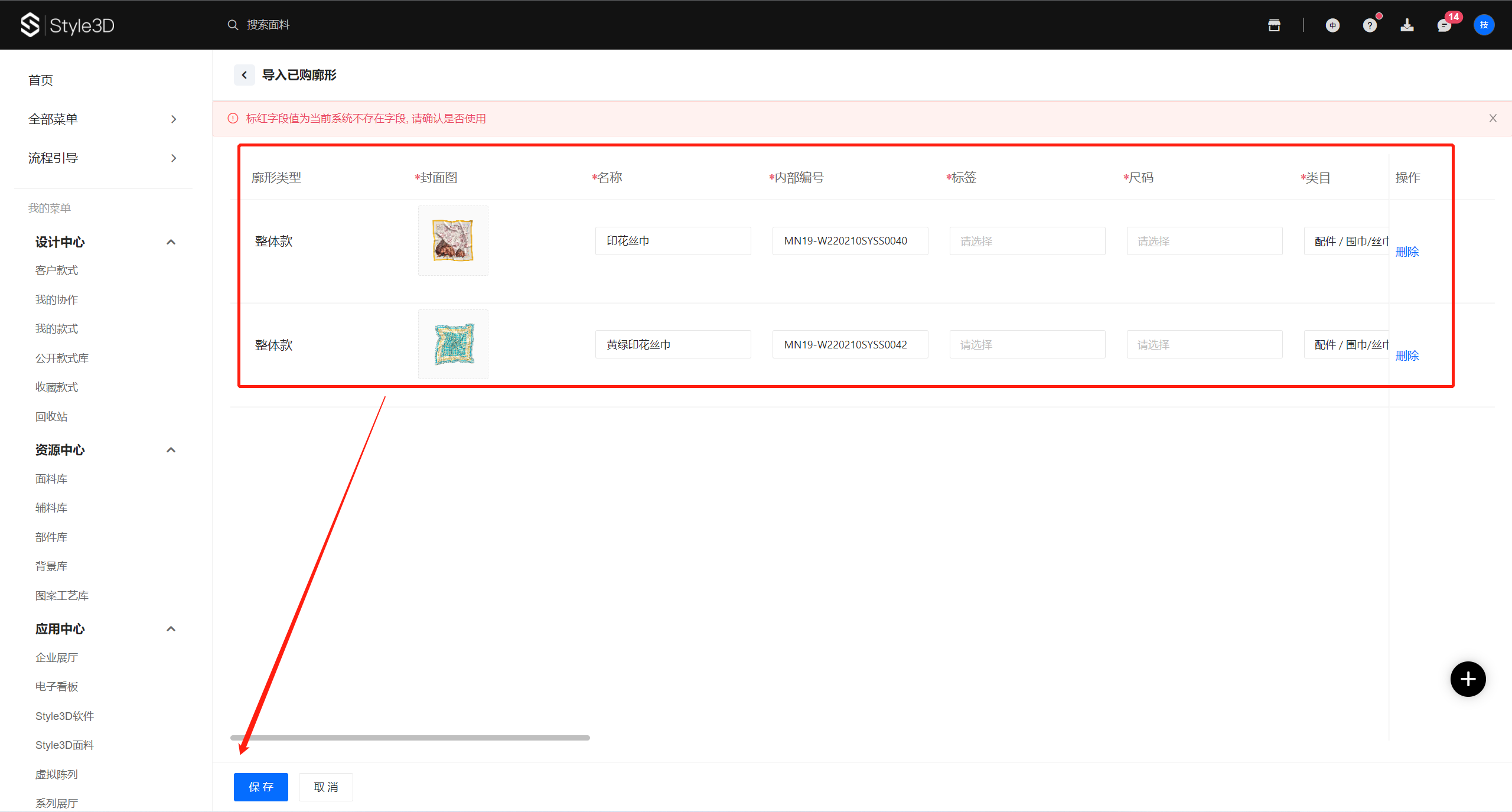Open the 标签 dropdown for 印花丝巾 row
The height and width of the screenshot is (812, 1512).
tap(1027, 241)
